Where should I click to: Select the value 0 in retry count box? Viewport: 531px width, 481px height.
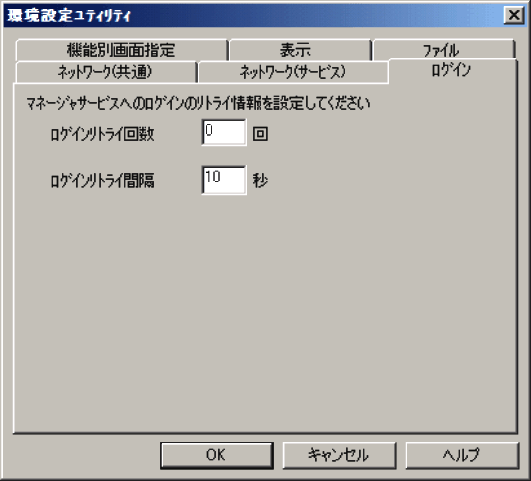[x=209, y=130]
